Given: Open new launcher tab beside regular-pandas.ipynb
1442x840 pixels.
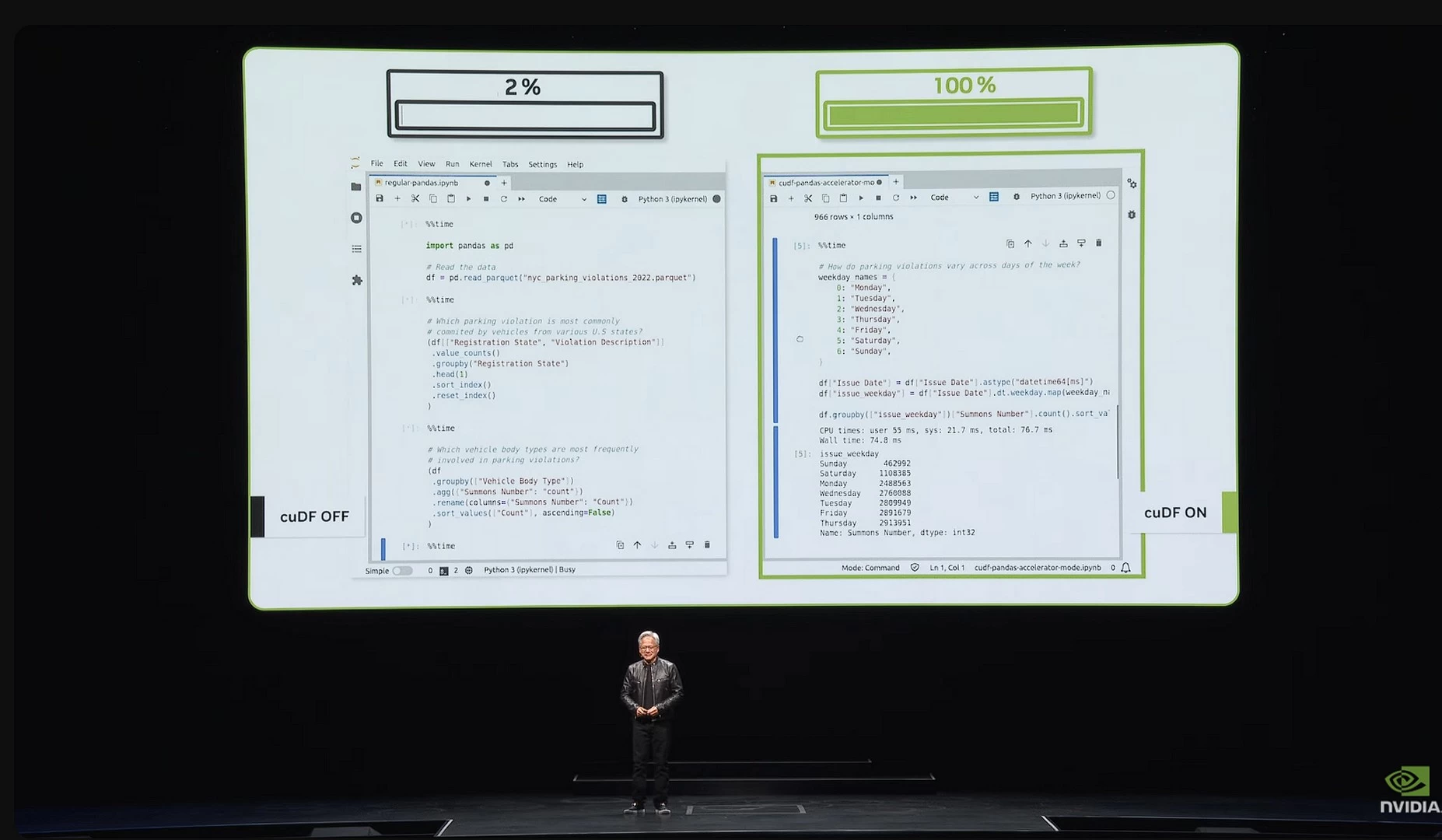Looking at the screenshot, I should [x=504, y=183].
